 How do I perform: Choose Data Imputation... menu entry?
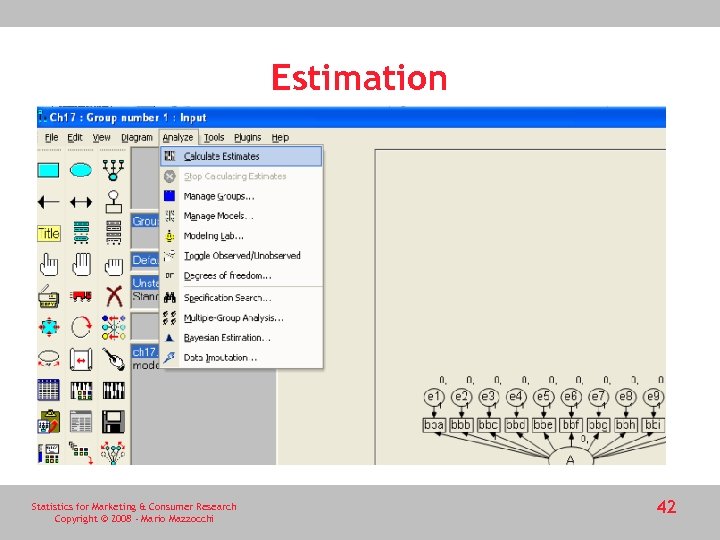click(x=241, y=357)
